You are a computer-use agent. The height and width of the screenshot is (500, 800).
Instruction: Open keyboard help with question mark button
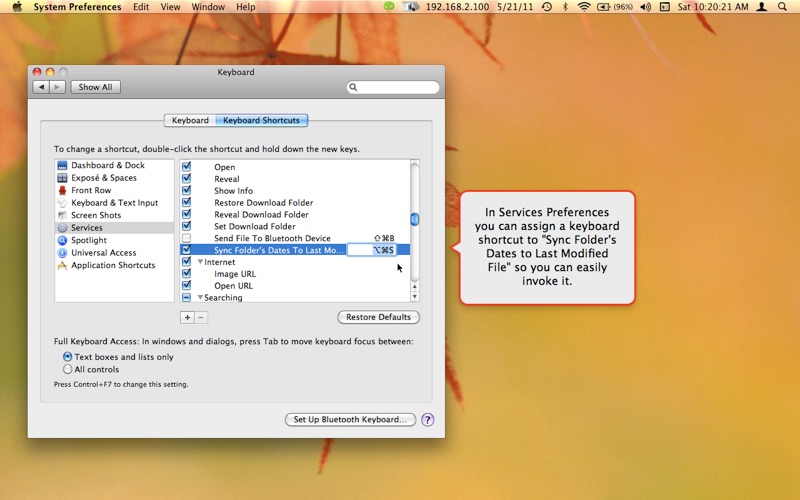[428, 419]
